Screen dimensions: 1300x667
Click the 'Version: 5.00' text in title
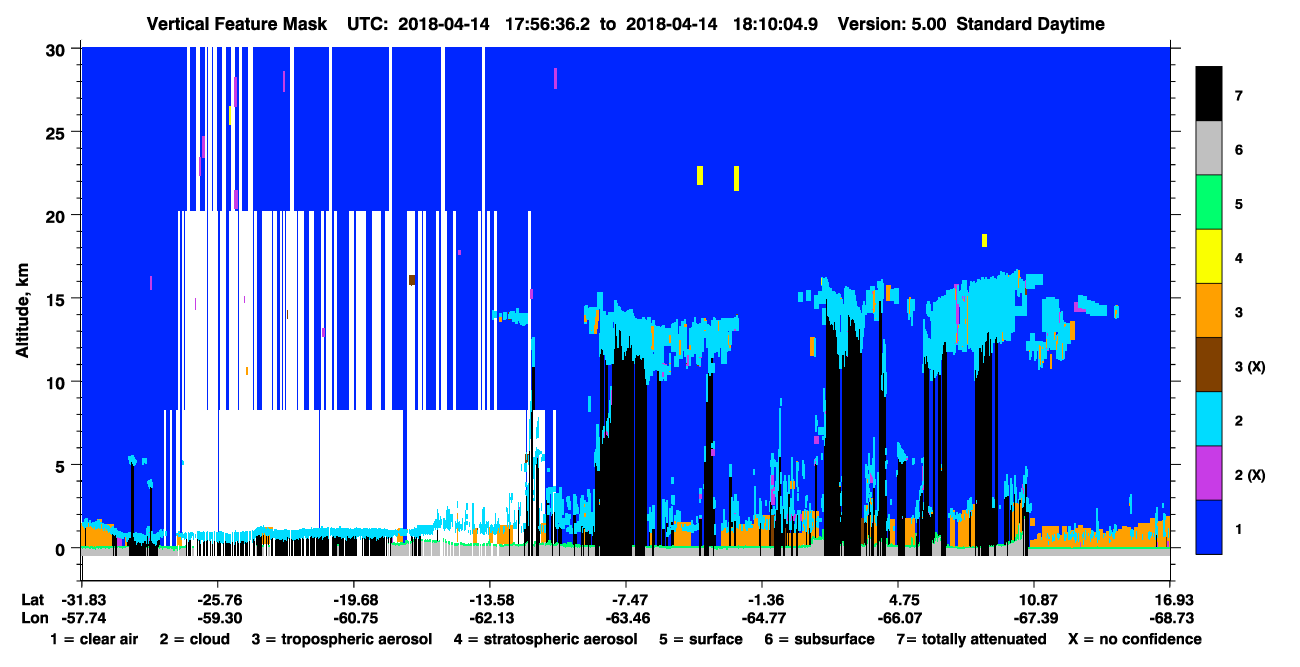(x=891, y=24)
